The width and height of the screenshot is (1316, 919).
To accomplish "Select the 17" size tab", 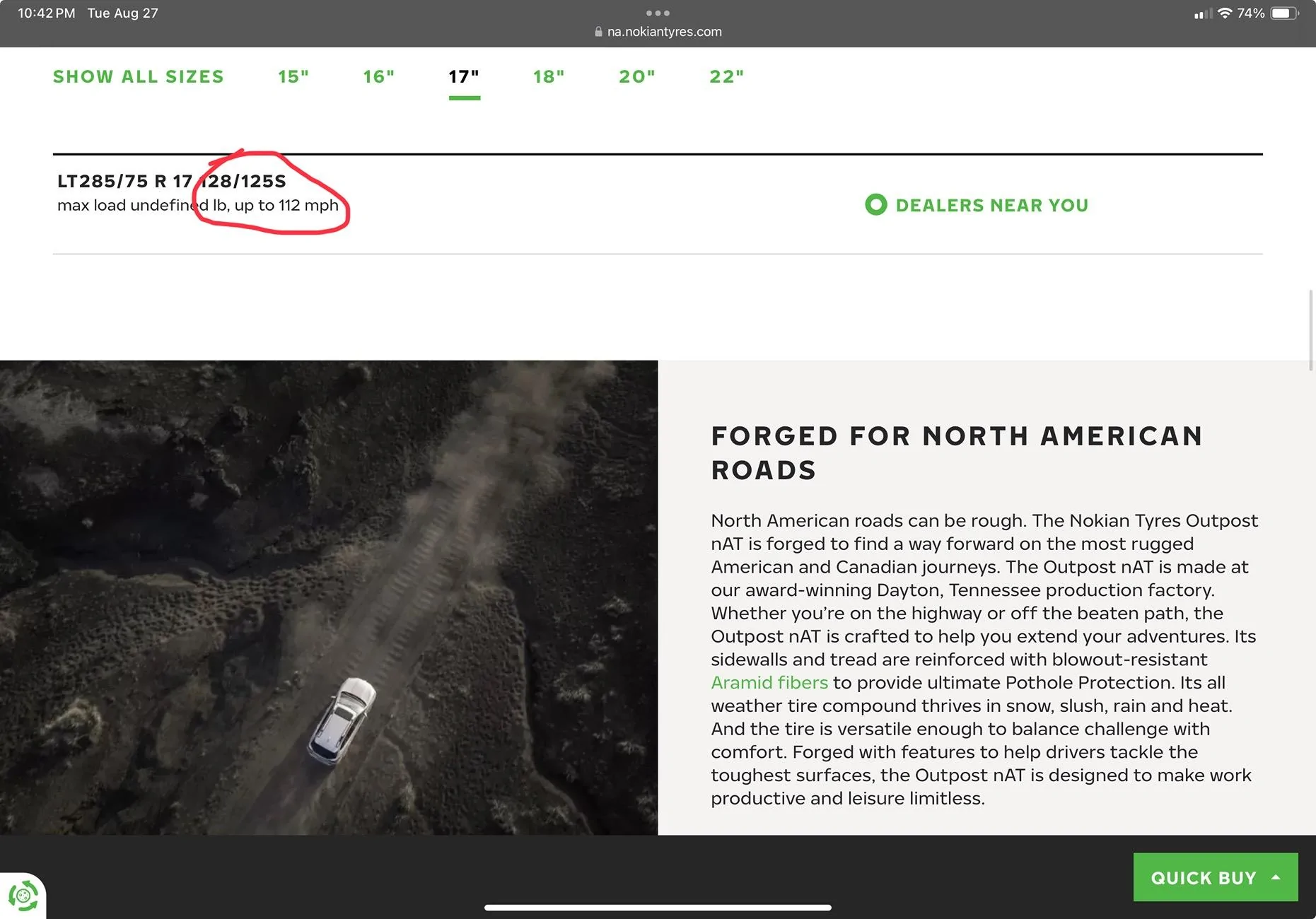I will 464,76.
